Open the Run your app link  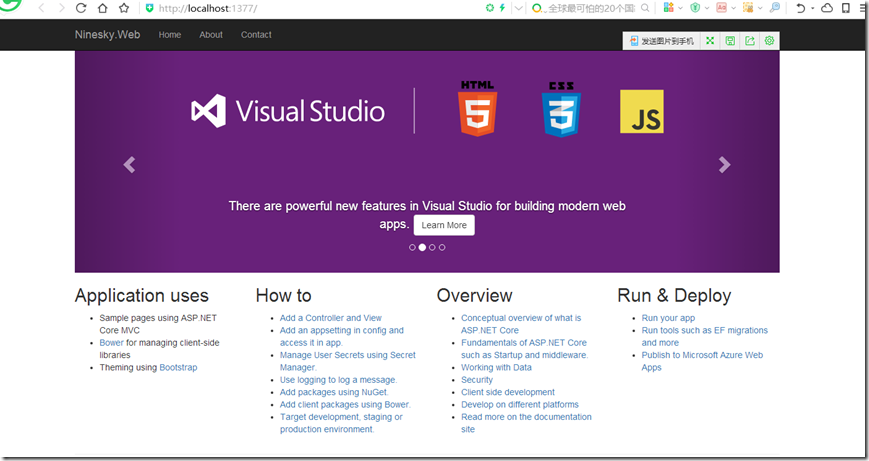click(x=668, y=318)
